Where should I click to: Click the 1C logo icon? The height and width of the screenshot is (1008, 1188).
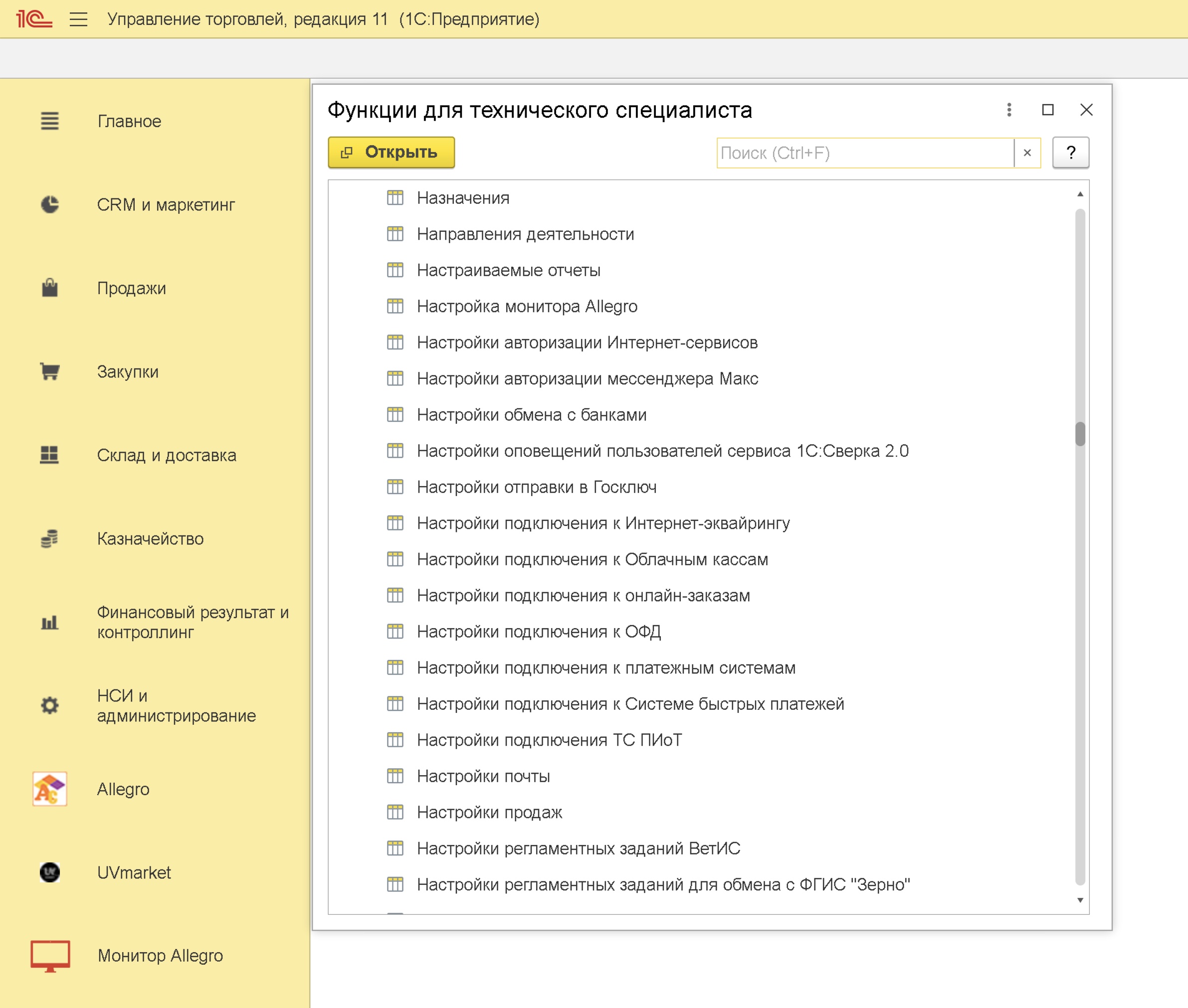click(x=34, y=19)
